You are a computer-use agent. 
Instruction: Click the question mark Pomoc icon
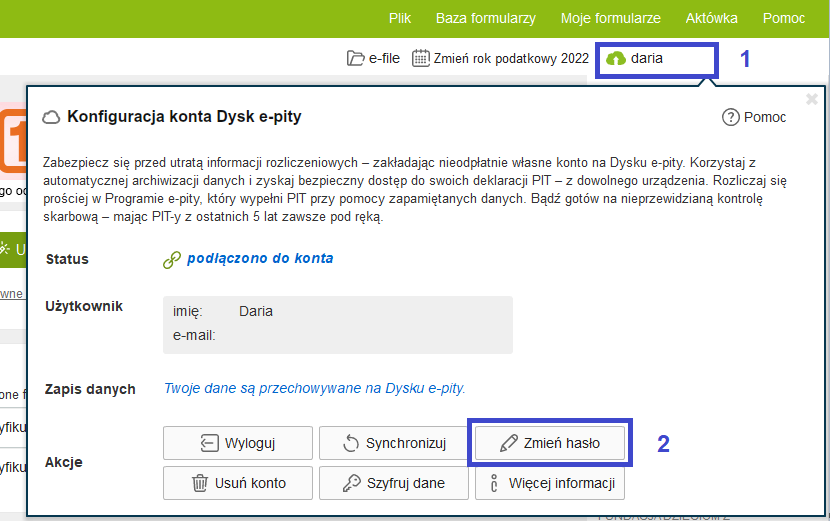point(730,117)
